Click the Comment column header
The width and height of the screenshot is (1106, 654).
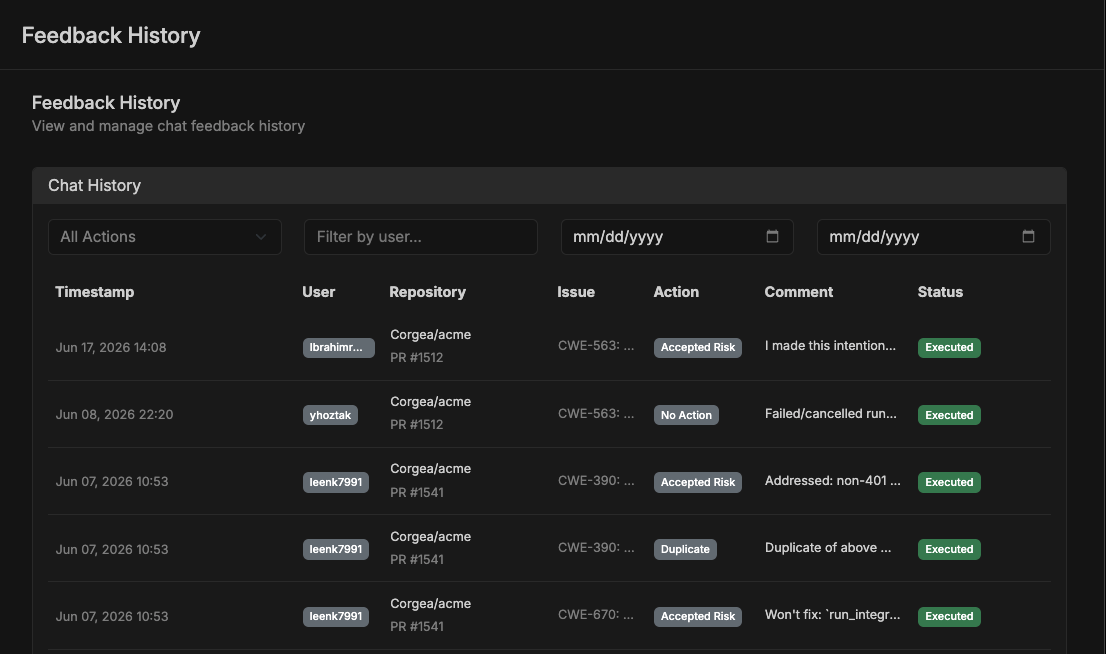(x=798, y=292)
